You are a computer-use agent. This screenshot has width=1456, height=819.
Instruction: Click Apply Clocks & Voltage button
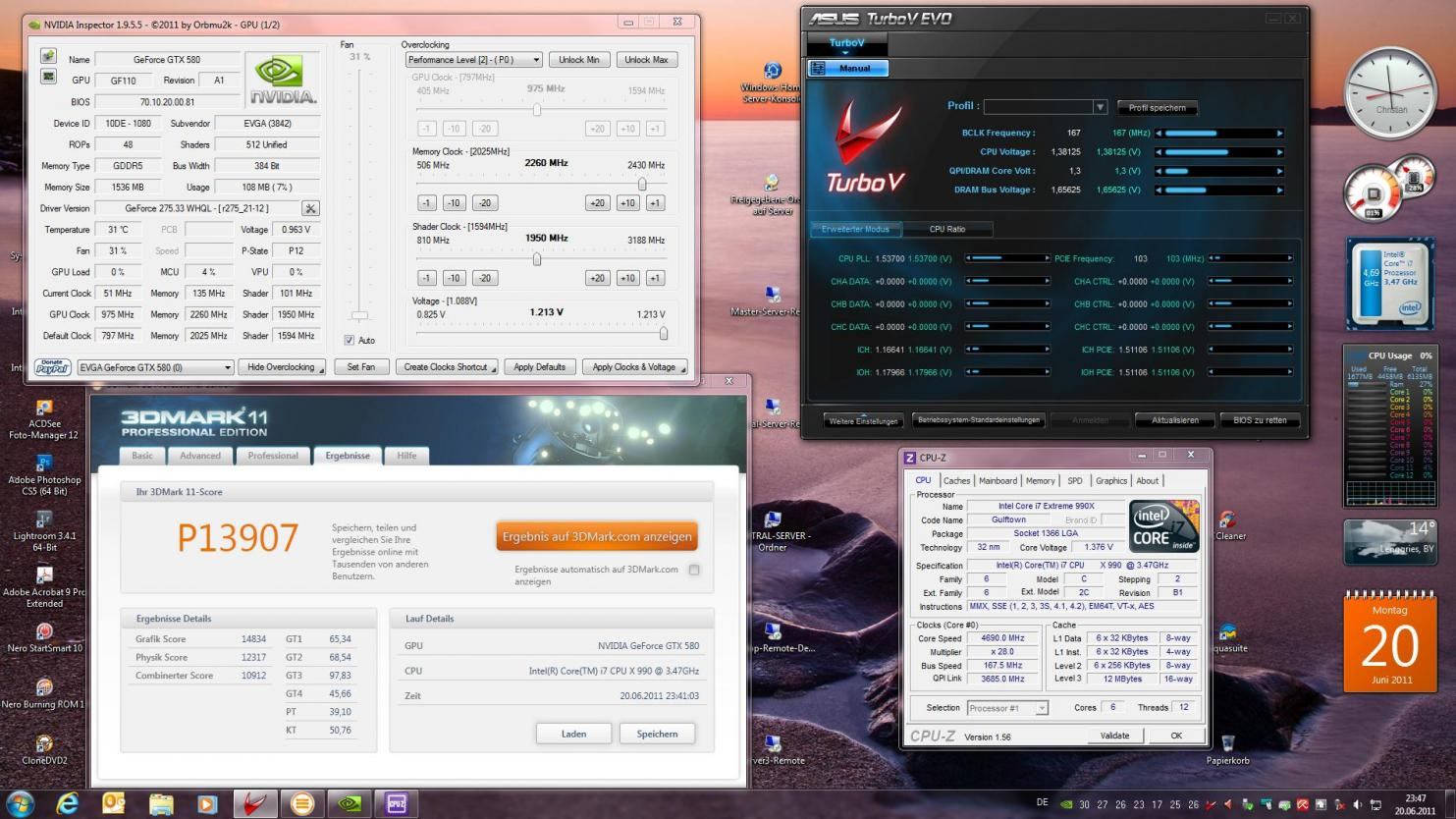[634, 367]
